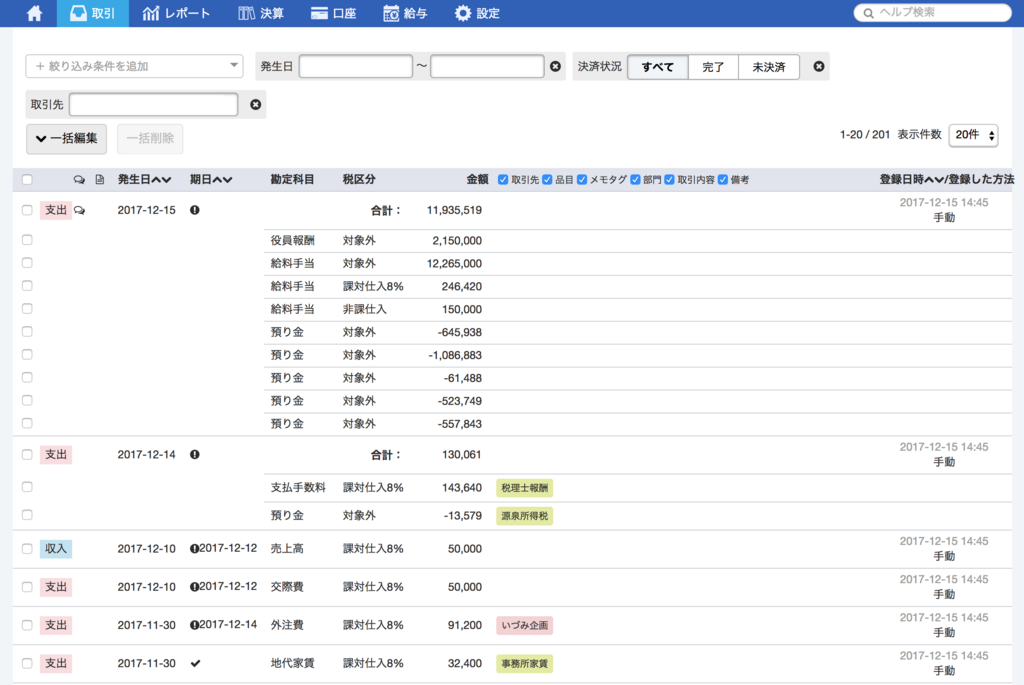Click the 非課仕入 tax category cell

pyautogui.click(x=364, y=310)
